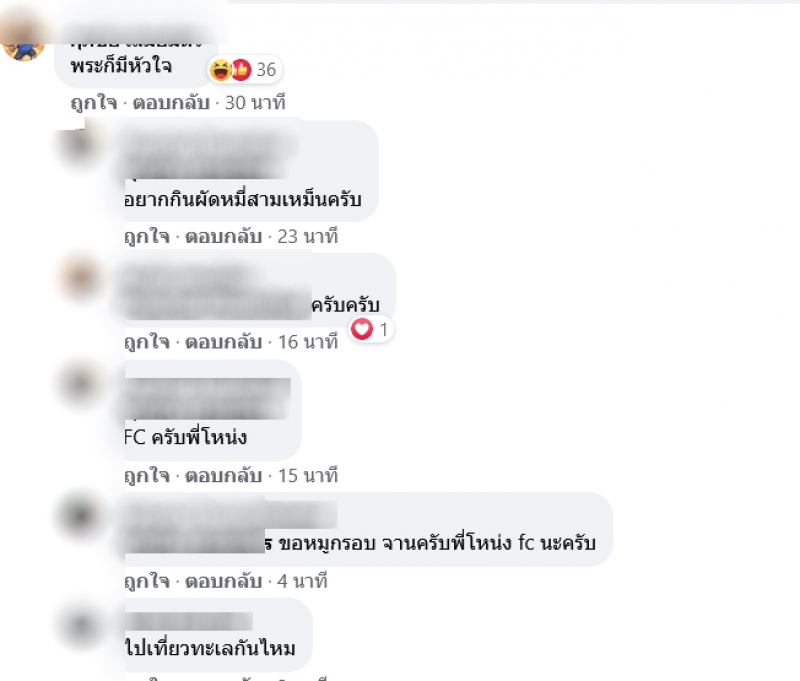Open blurred avatar beside the ครับครับ comment
Viewport: 800px width, 681px height.
80,277
